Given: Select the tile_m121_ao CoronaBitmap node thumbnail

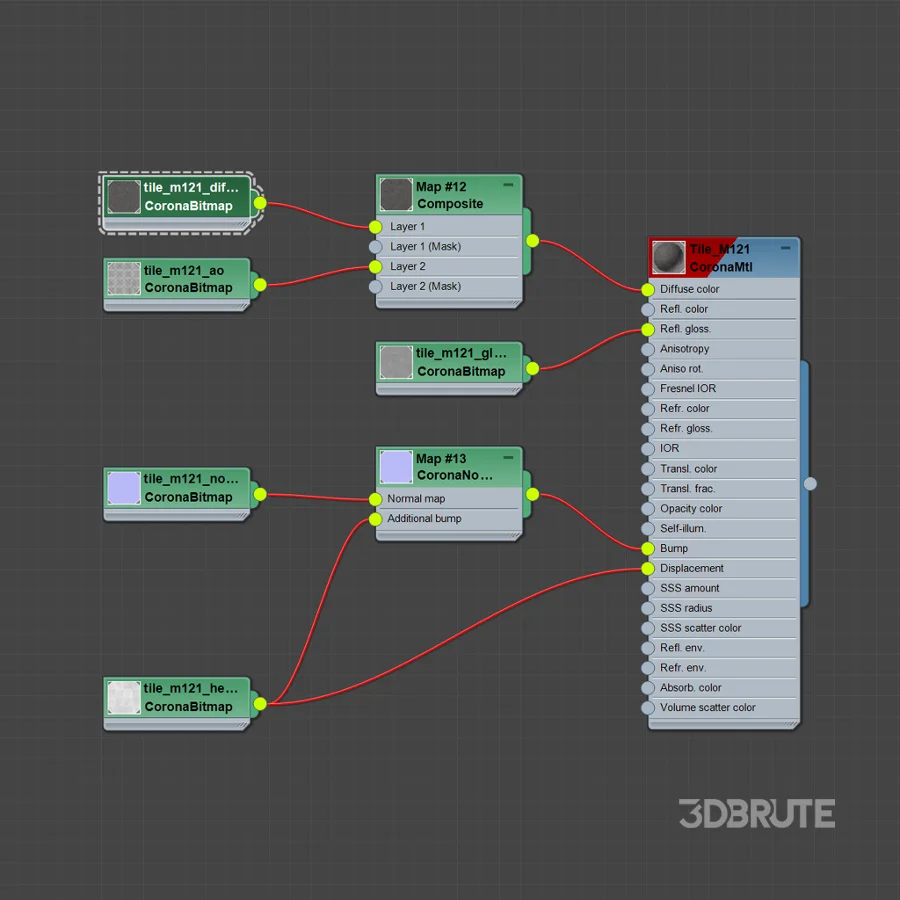Looking at the screenshot, I should coord(124,279).
